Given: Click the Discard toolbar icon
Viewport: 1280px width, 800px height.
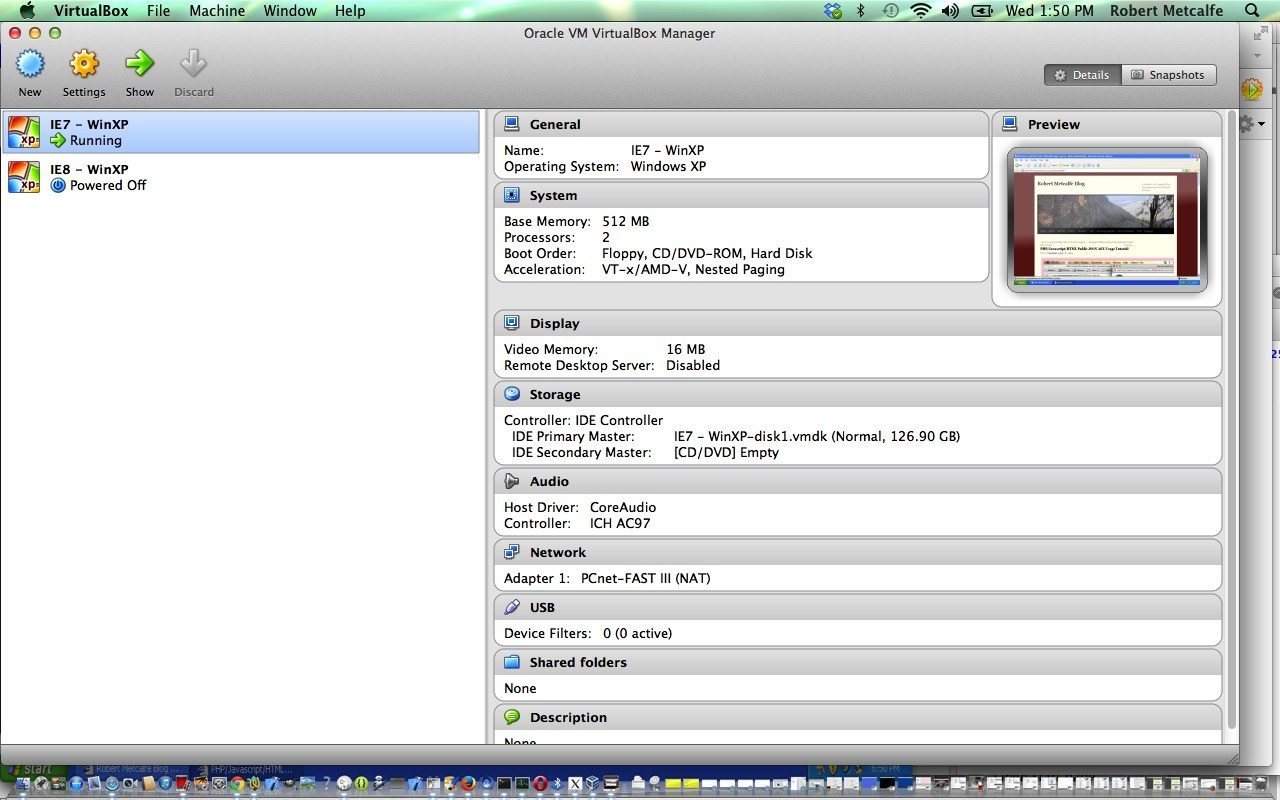Looking at the screenshot, I should (193, 65).
